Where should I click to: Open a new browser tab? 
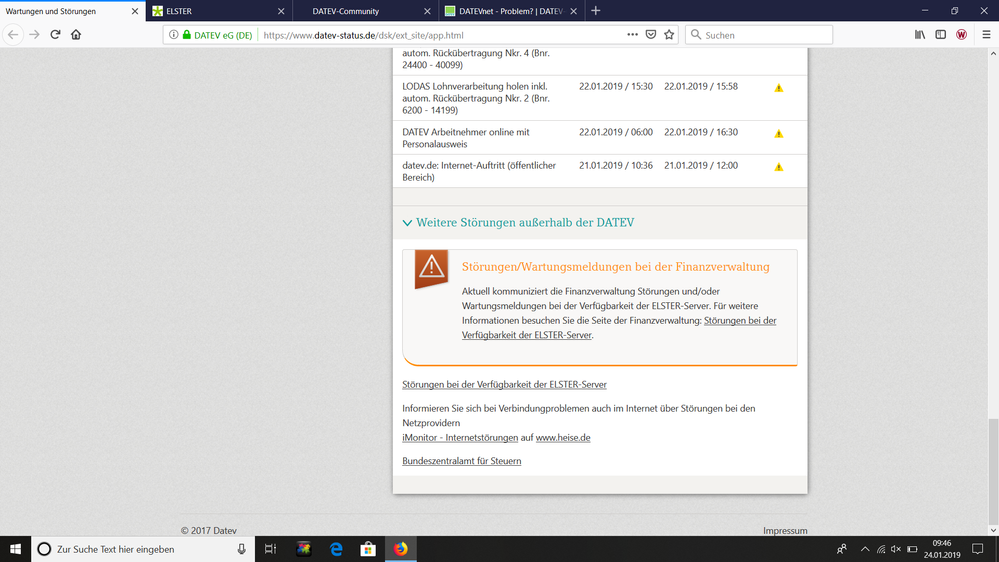coord(596,11)
